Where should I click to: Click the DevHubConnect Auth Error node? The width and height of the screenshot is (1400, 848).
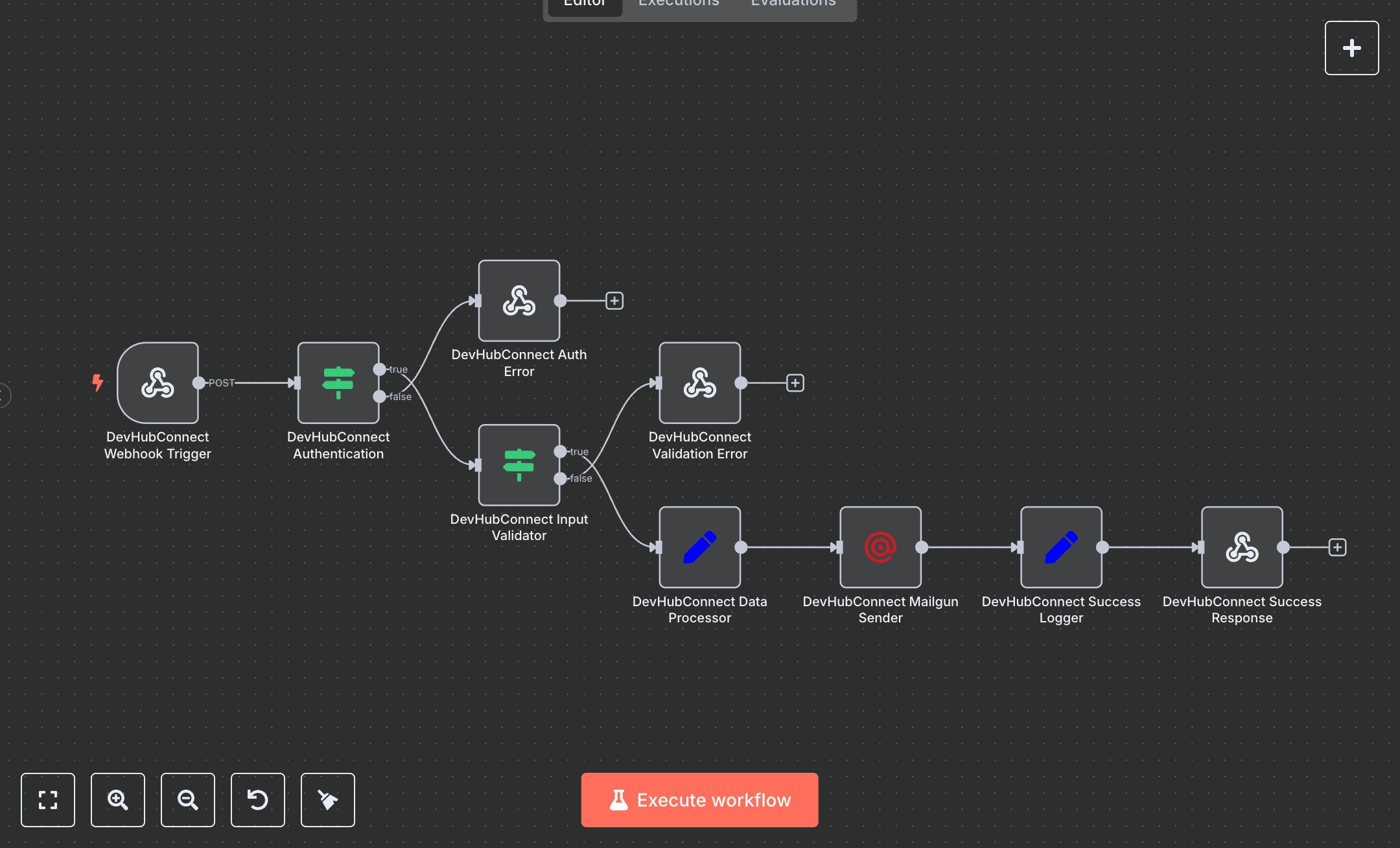click(519, 300)
